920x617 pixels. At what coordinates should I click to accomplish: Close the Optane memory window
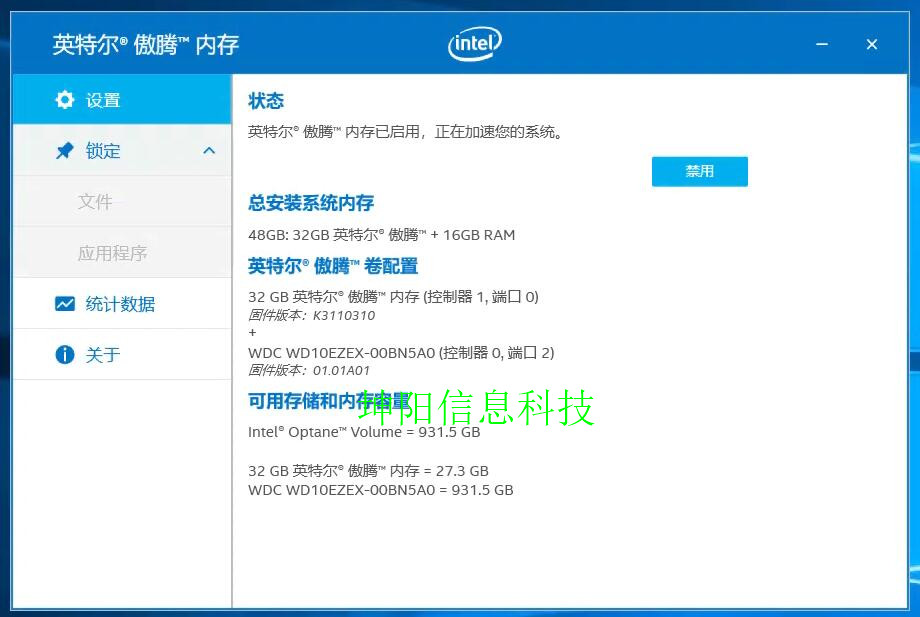[872, 44]
